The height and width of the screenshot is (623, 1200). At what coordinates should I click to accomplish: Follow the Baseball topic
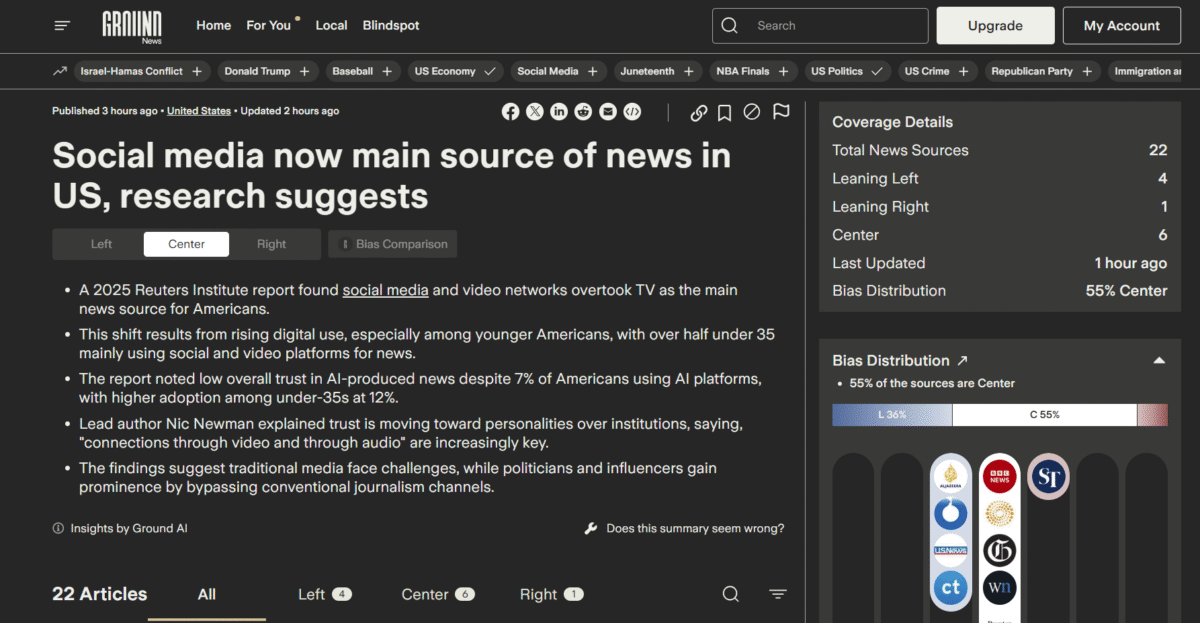tap(387, 71)
